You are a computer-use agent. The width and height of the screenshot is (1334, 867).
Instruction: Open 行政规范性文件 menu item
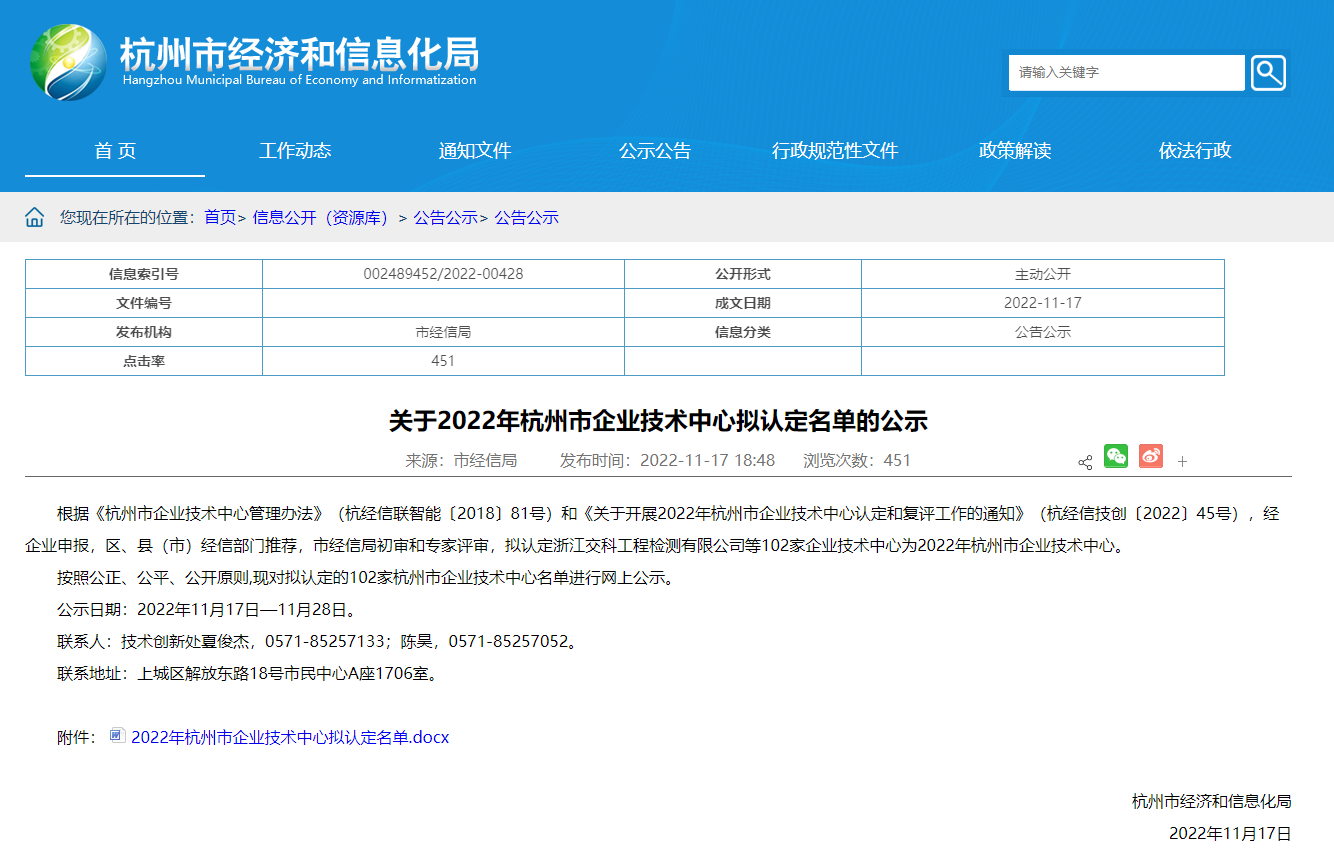pyautogui.click(x=835, y=151)
